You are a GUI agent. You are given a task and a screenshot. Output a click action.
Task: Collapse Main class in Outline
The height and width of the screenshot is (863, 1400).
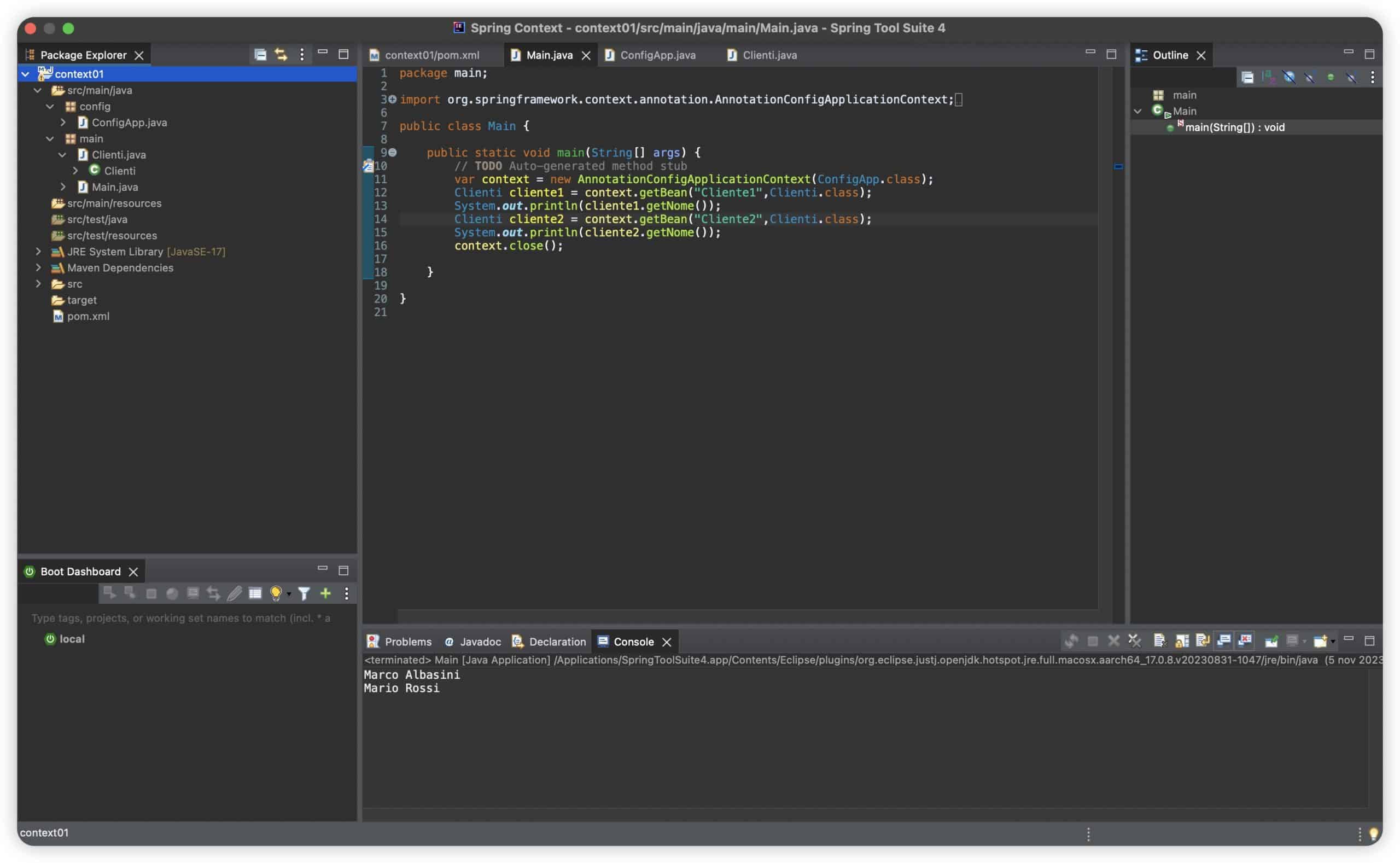[1138, 112]
